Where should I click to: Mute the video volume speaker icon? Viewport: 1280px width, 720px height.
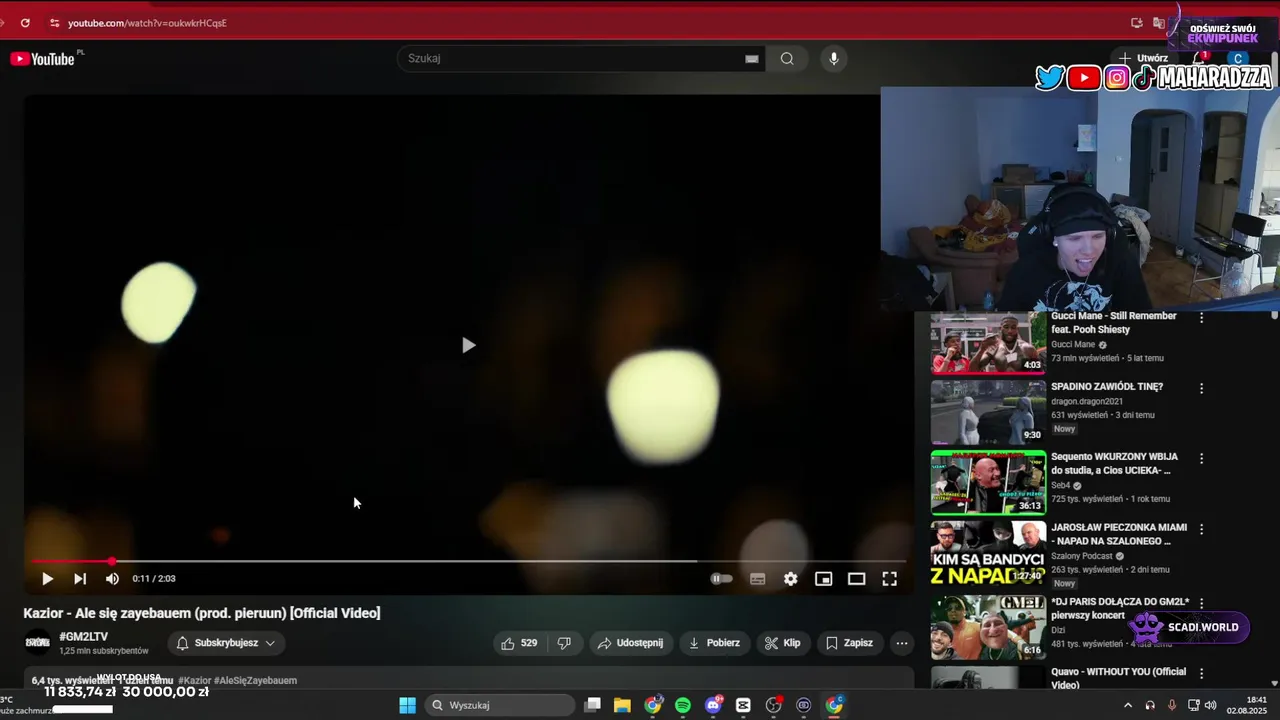click(x=112, y=579)
